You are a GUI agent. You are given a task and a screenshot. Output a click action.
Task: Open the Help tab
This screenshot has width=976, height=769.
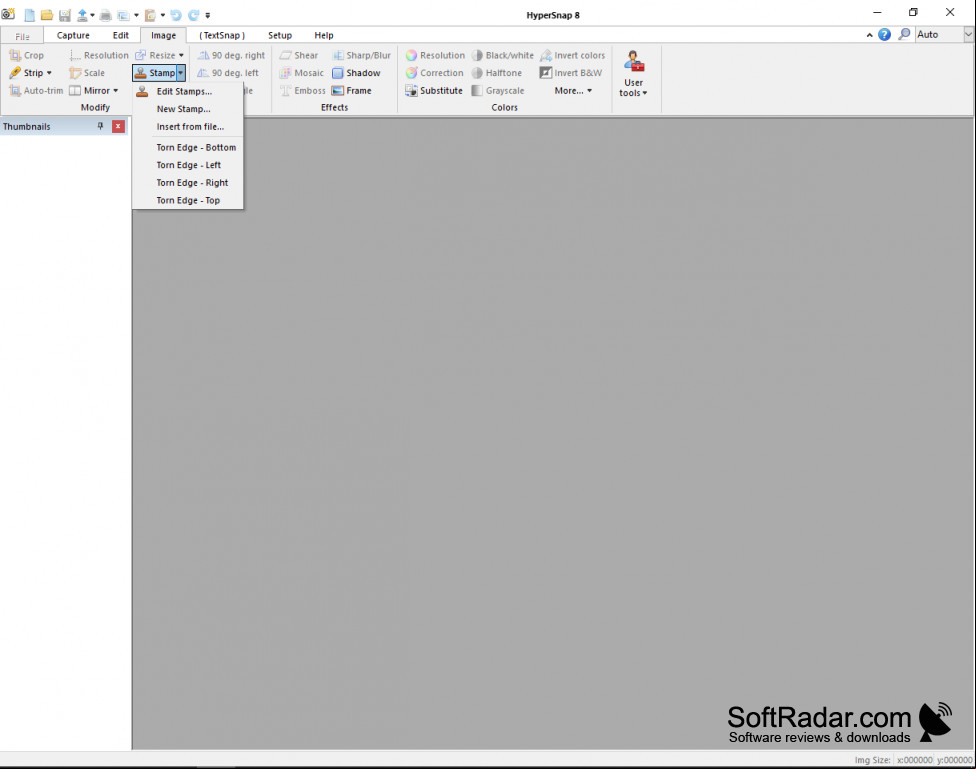pyautogui.click(x=324, y=35)
